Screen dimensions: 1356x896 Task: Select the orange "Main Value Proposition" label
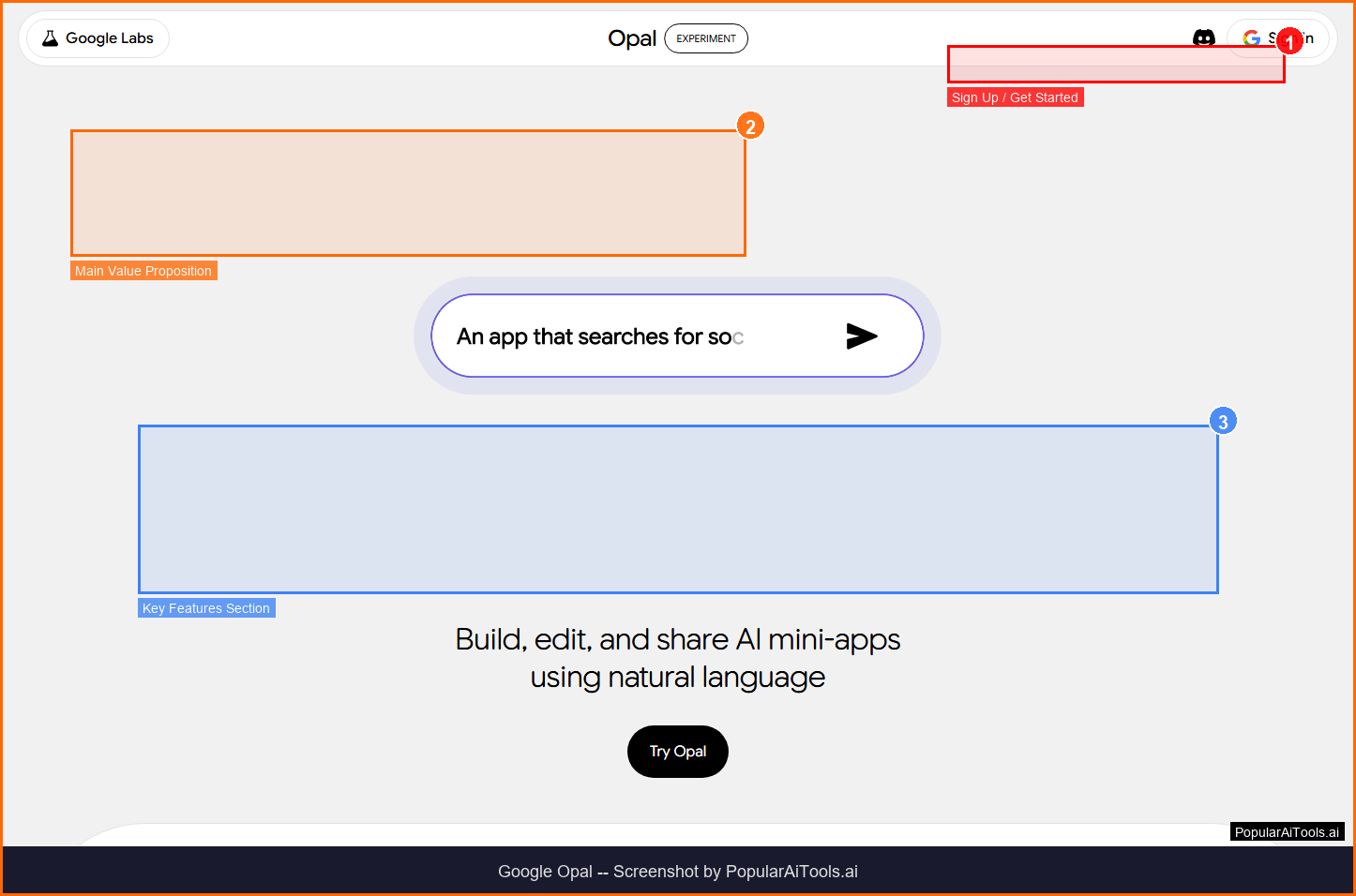(x=143, y=271)
